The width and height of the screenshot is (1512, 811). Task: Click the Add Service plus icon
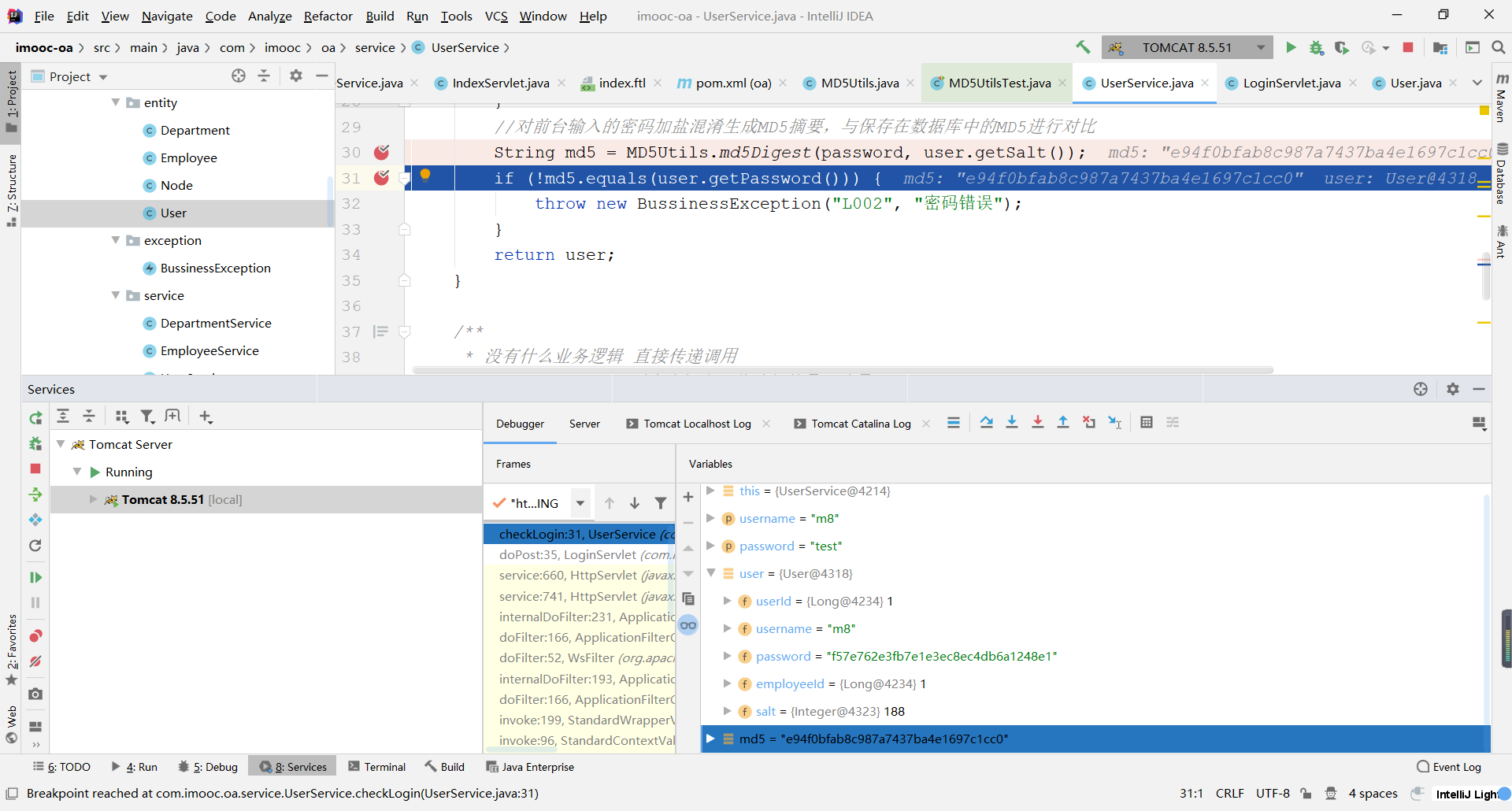tap(206, 417)
